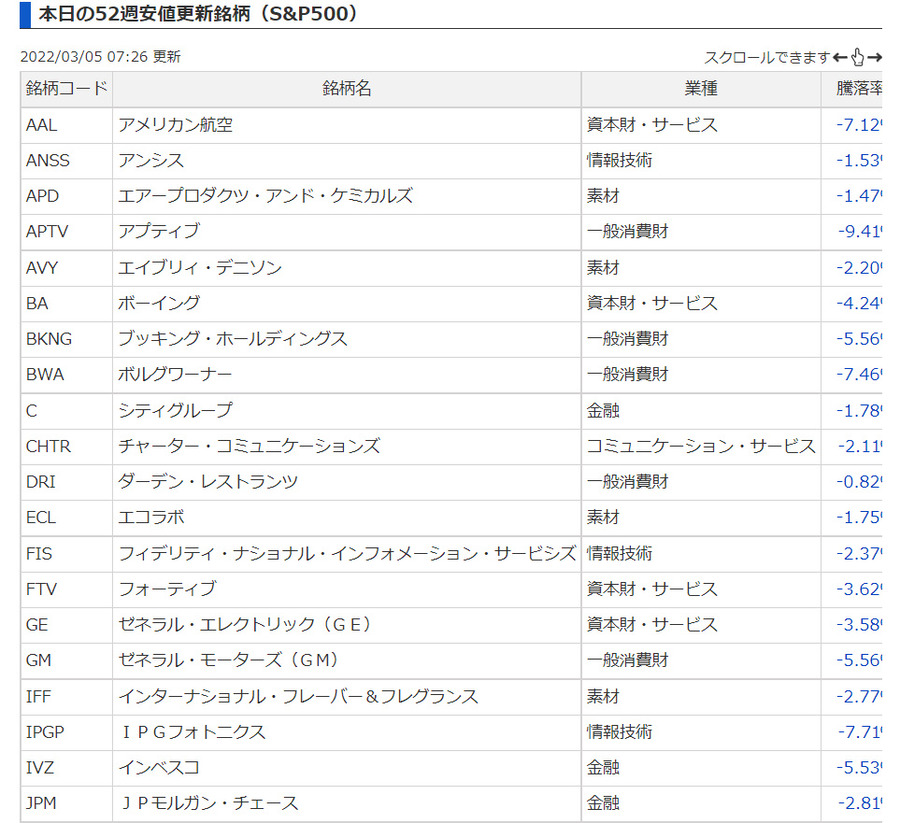Click the 銘柄コード column header
This screenshot has height=823, width=900.
pyautogui.click(x=67, y=89)
